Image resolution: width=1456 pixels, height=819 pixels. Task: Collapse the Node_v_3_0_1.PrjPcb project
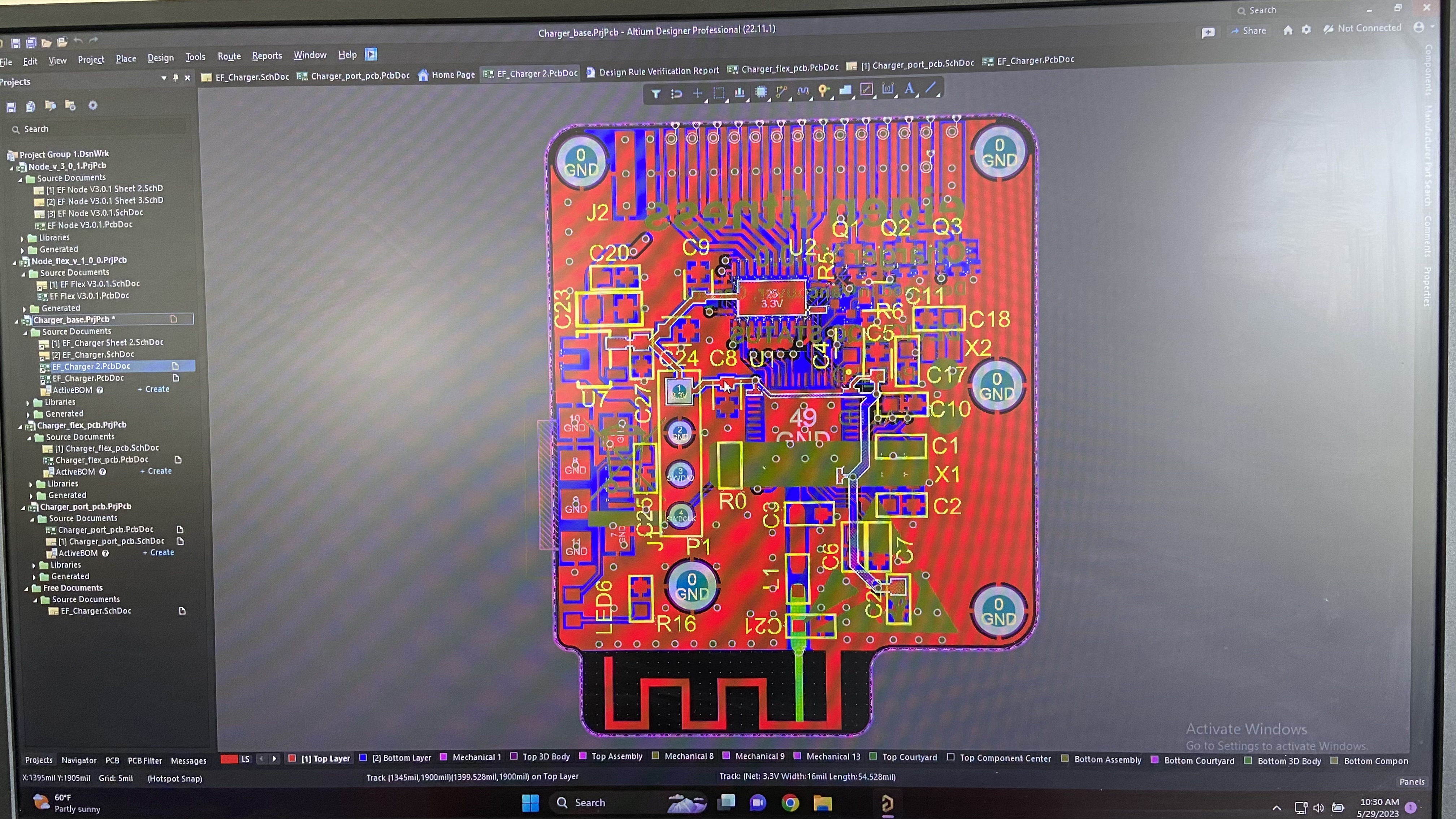click(x=11, y=168)
